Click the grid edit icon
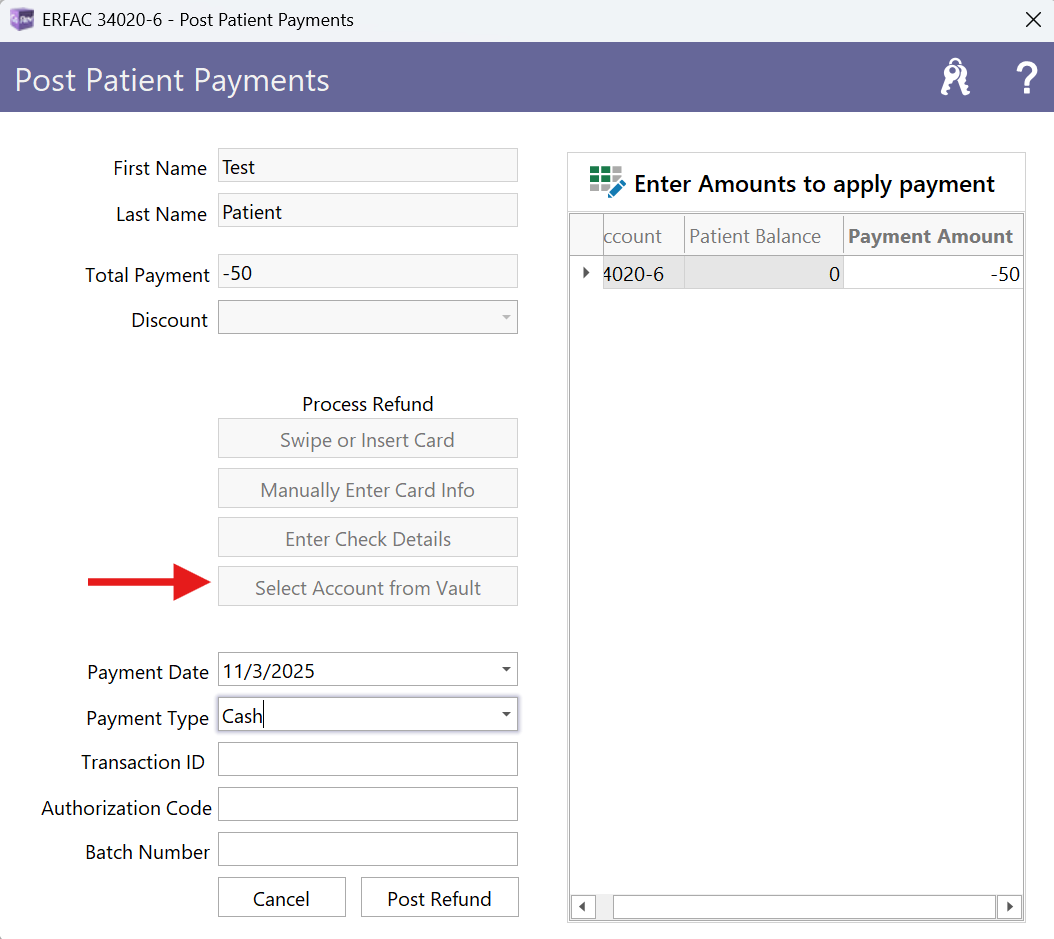This screenshot has height=939, width=1054. coord(607,182)
